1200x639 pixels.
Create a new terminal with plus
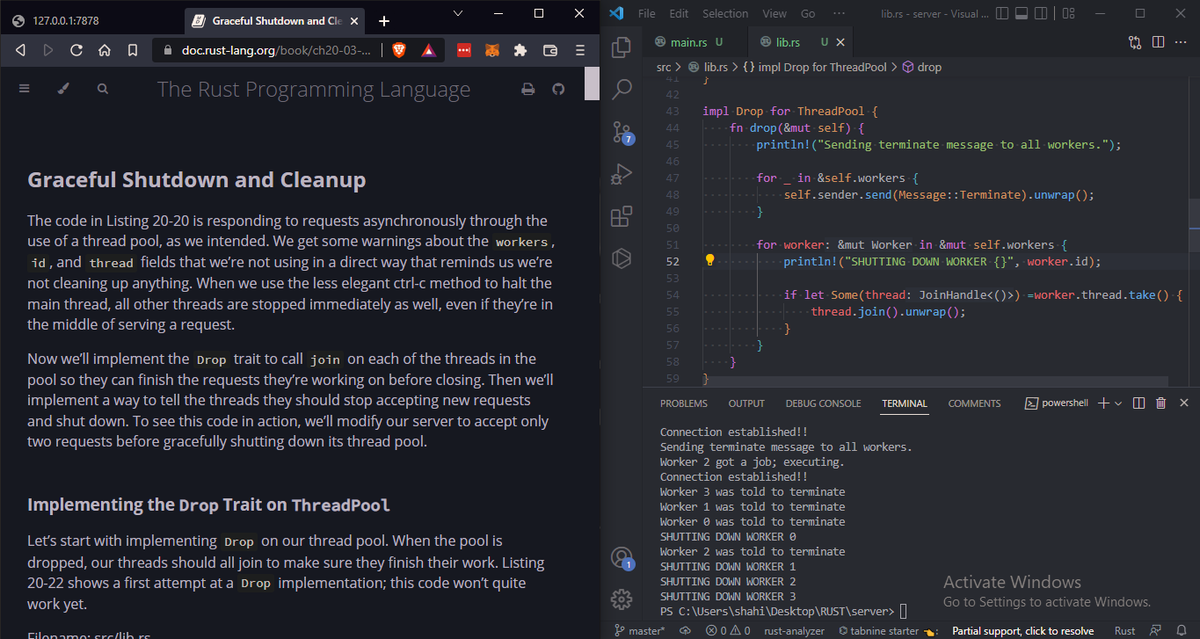pyautogui.click(x=1103, y=403)
